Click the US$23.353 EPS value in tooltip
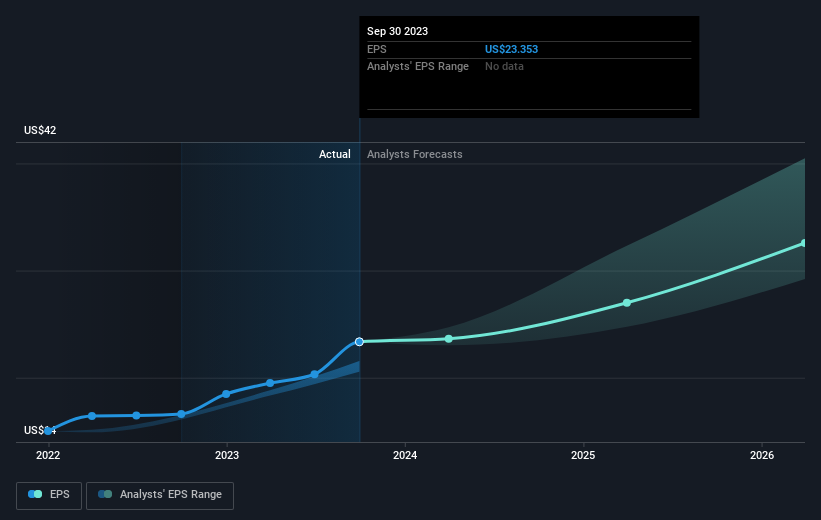The height and width of the screenshot is (520, 821). coord(511,49)
